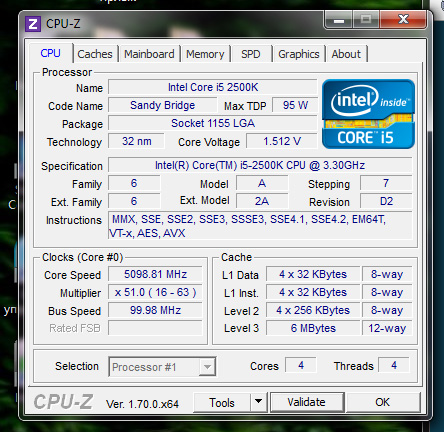Minimize the CPU-Z window

click(x=339, y=20)
